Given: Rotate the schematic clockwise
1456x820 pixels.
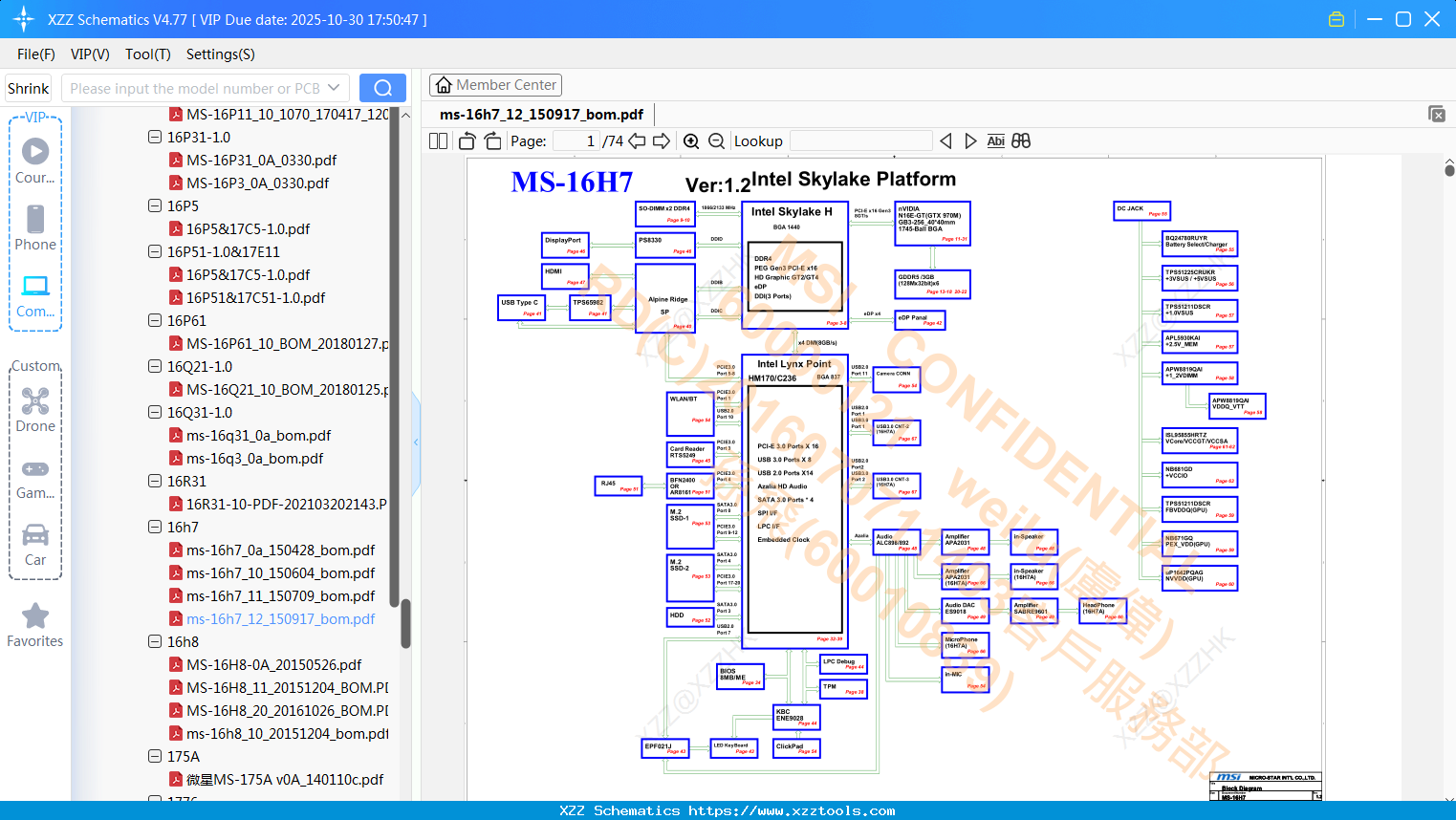Looking at the screenshot, I should (491, 140).
